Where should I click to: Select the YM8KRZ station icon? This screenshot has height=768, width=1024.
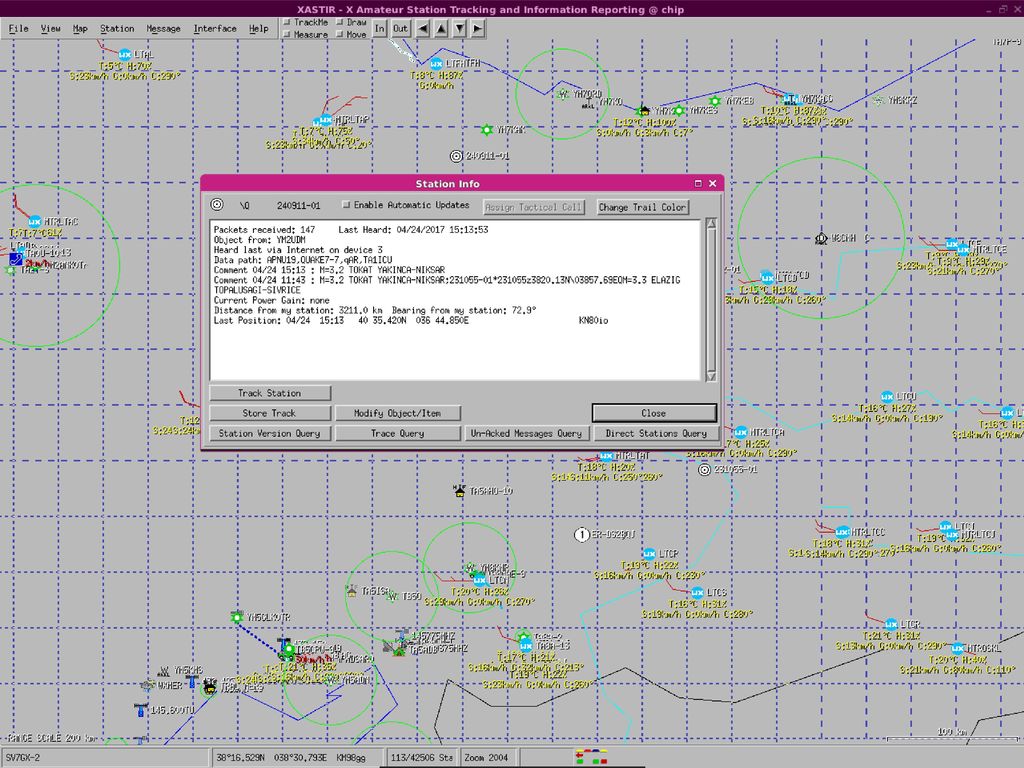point(878,101)
